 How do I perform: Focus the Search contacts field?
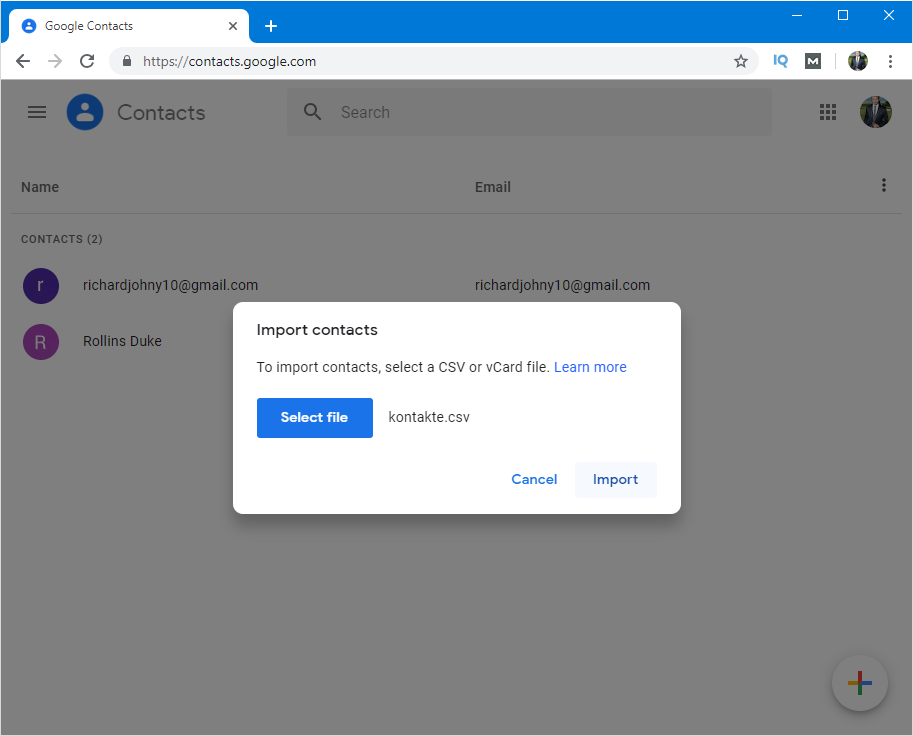[x=529, y=112]
